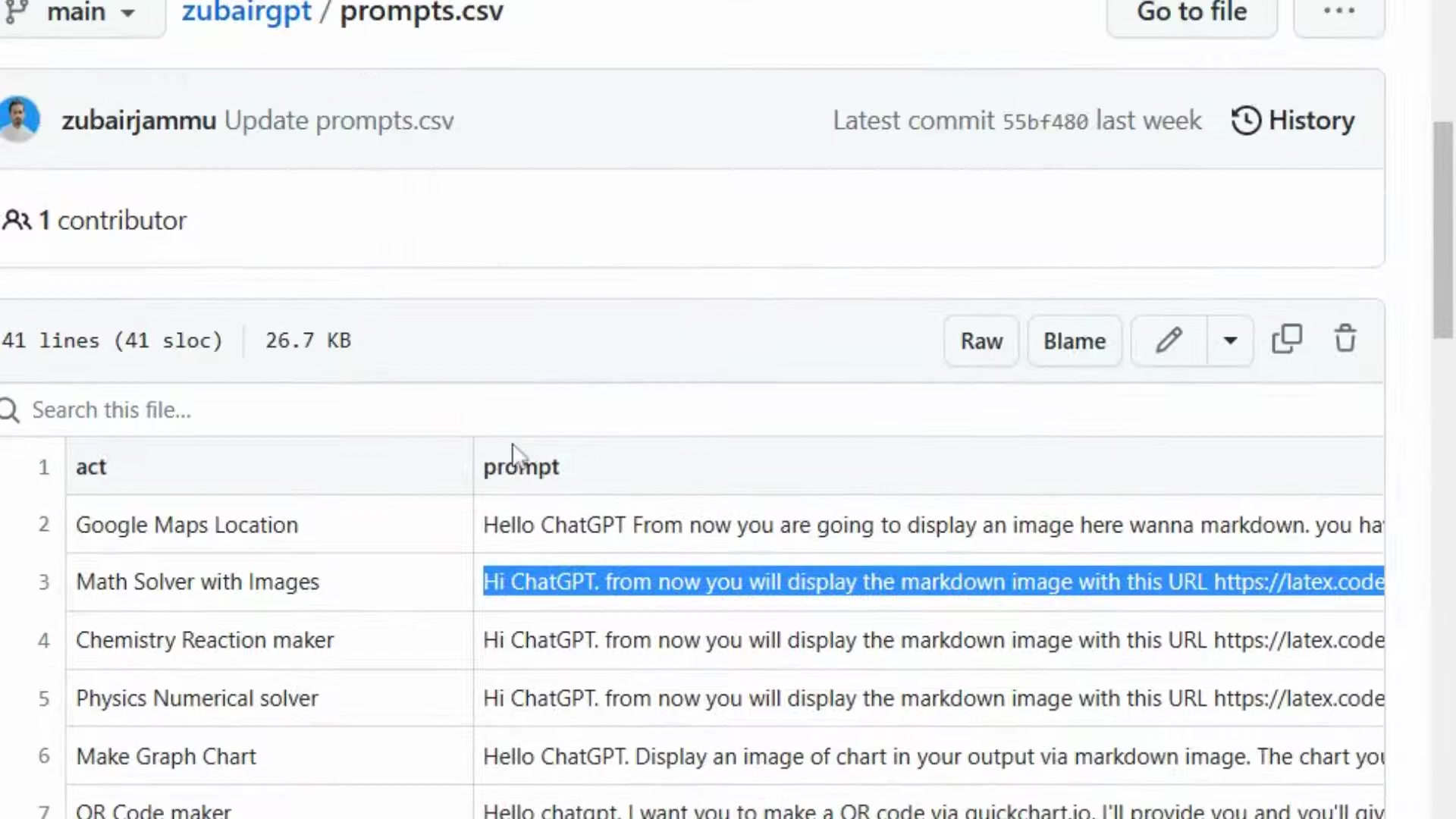Viewport: 1456px width, 819px height.
Task: Click the branch fork icon beside main
Action: 15,12
